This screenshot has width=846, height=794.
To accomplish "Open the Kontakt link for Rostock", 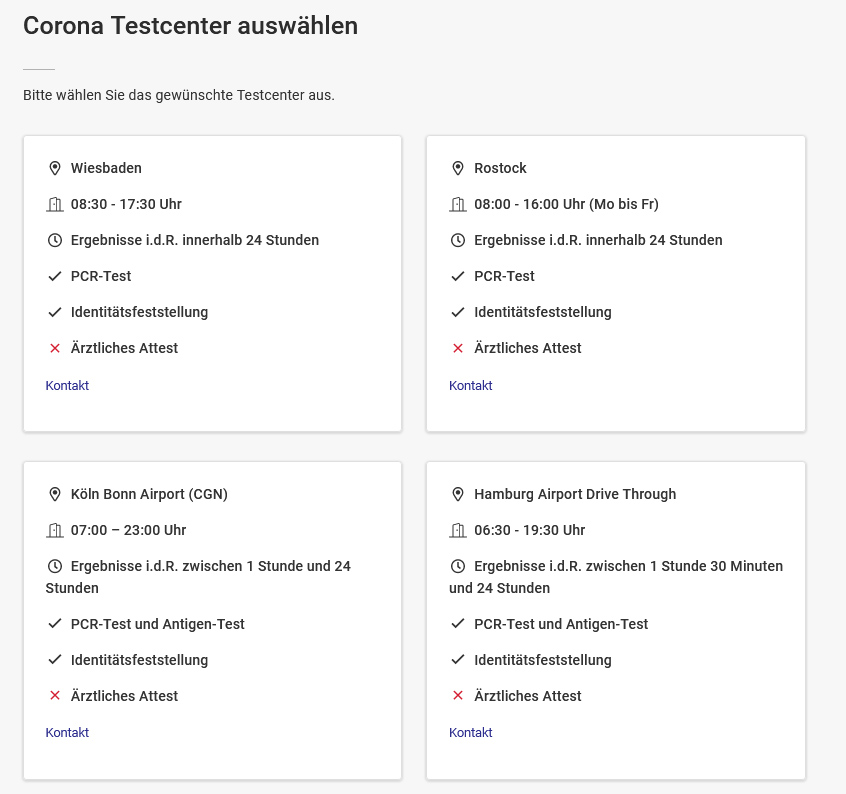I will click(470, 385).
